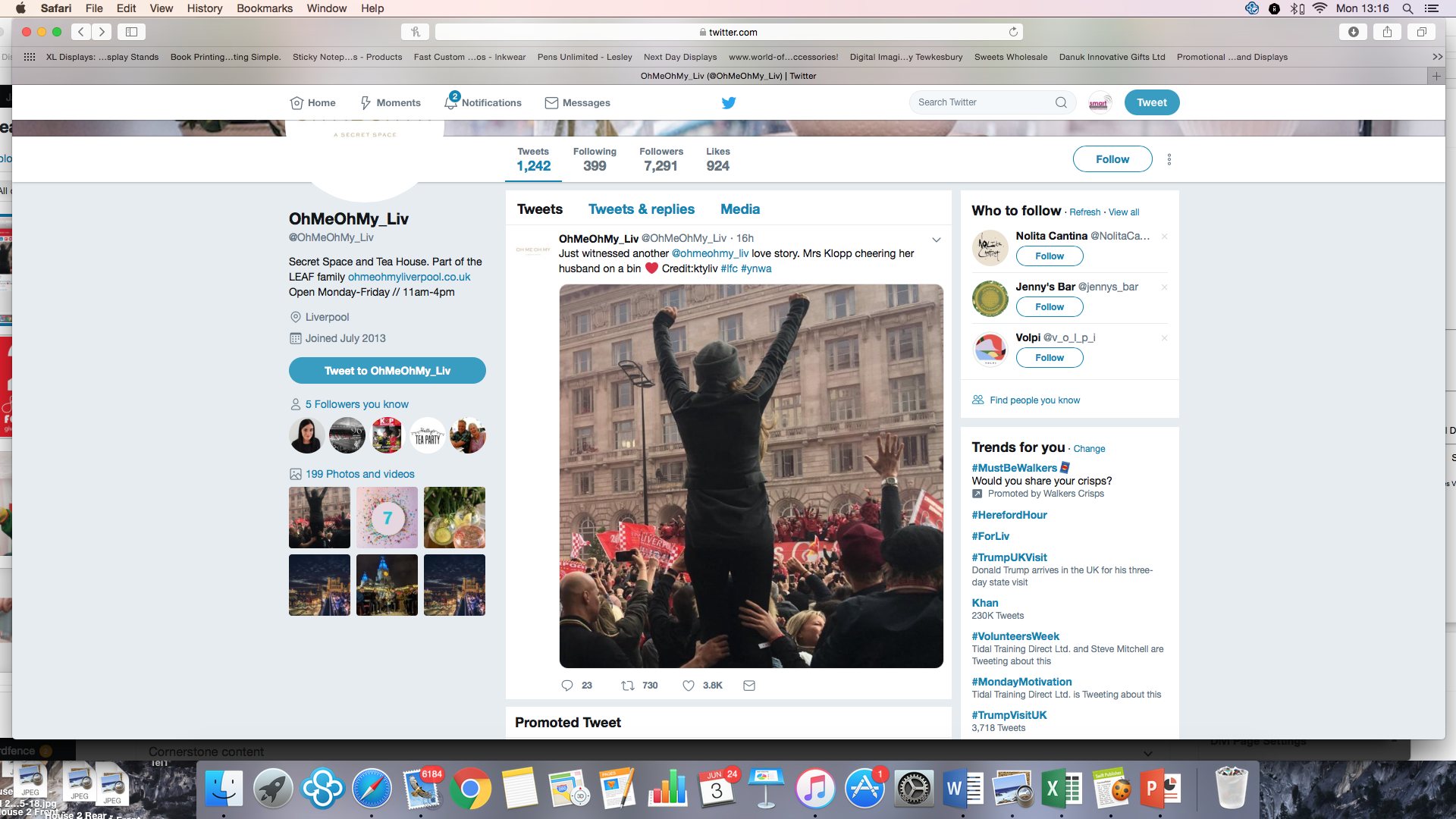The width and height of the screenshot is (1456, 819).
Task: Click the Safari address bar
Action: 729,32
